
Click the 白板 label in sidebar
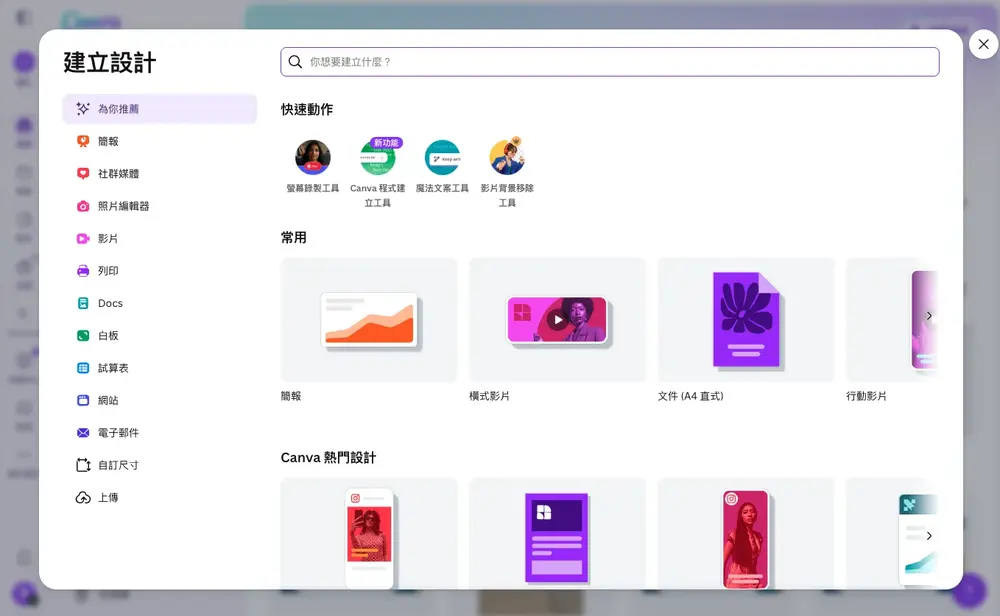click(108, 335)
